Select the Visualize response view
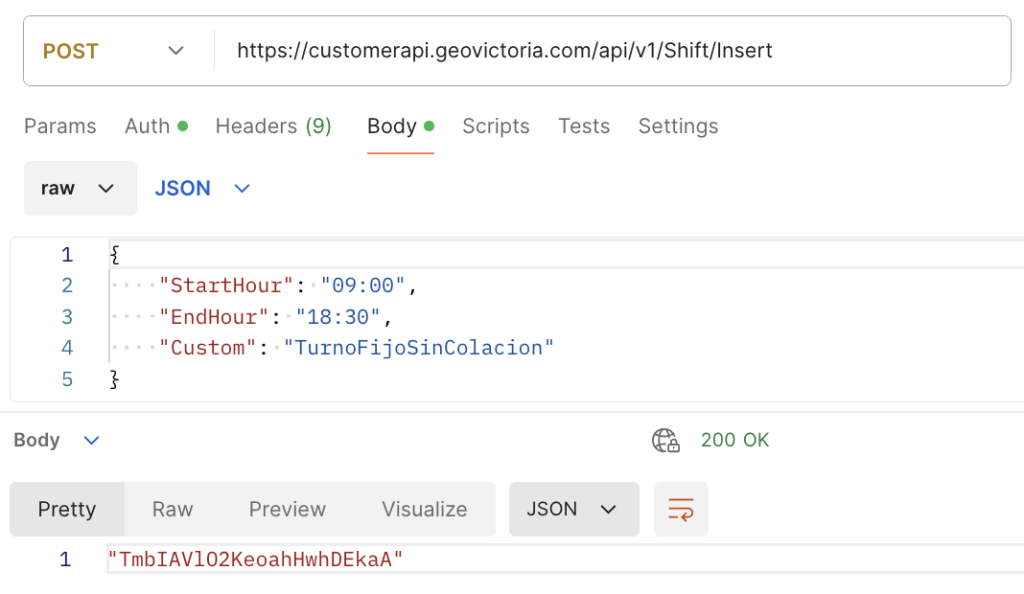 pos(424,509)
